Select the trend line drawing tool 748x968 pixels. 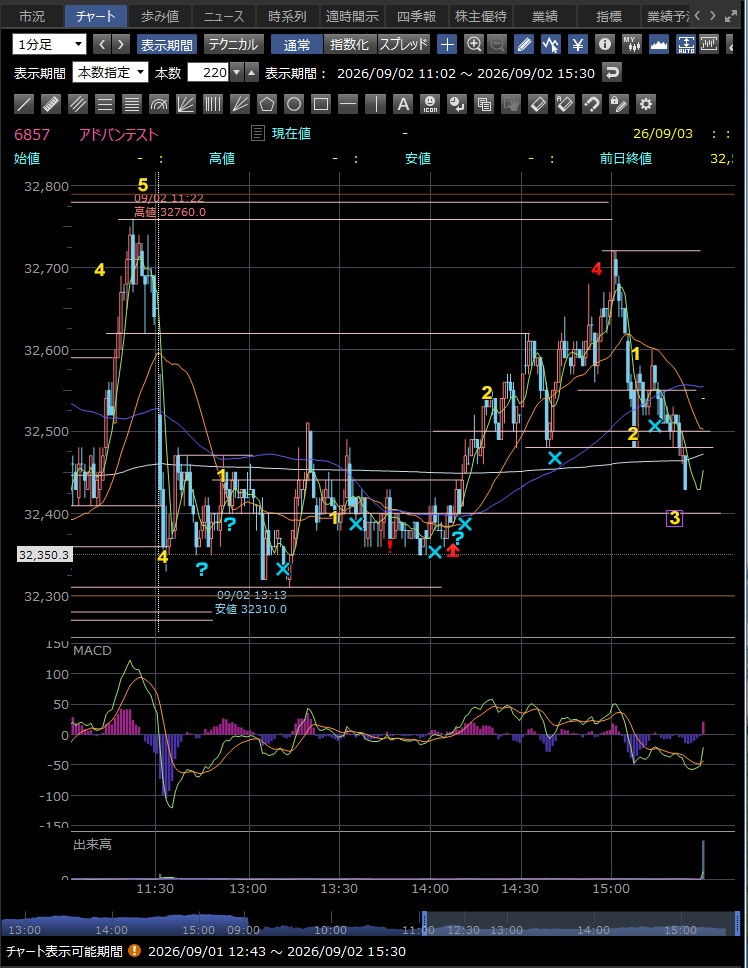(x=23, y=104)
